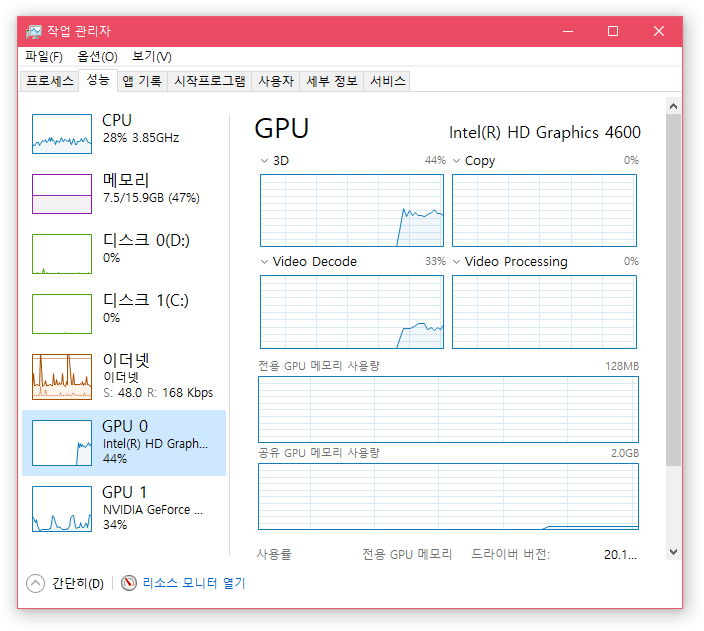Click the 간단히(D) fewer details button
The height and width of the screenshot is (631, 704).
(x=77, y=583)
